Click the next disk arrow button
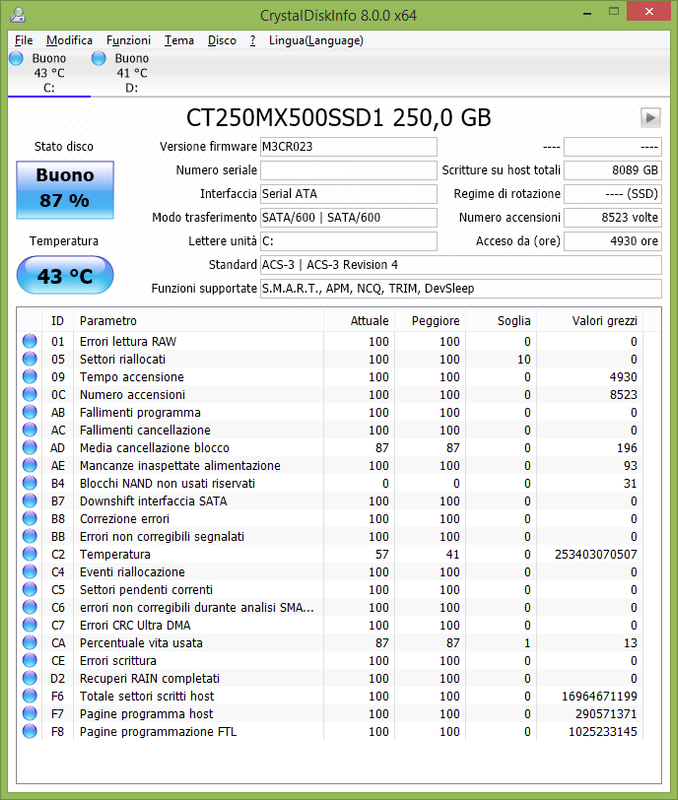 pyautogui.click(x=650, y=117)
